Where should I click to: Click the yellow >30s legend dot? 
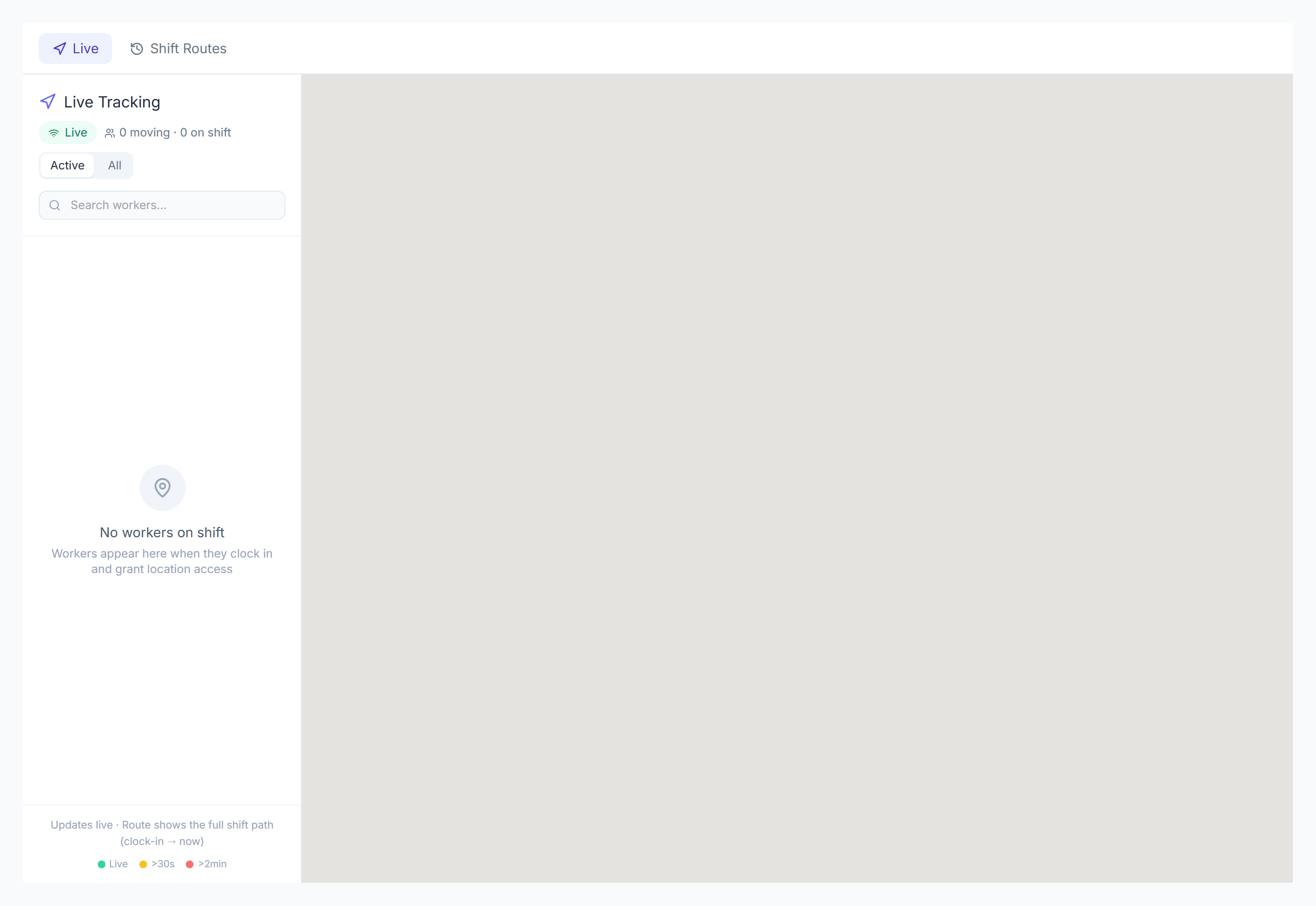(x=143, y=864)
